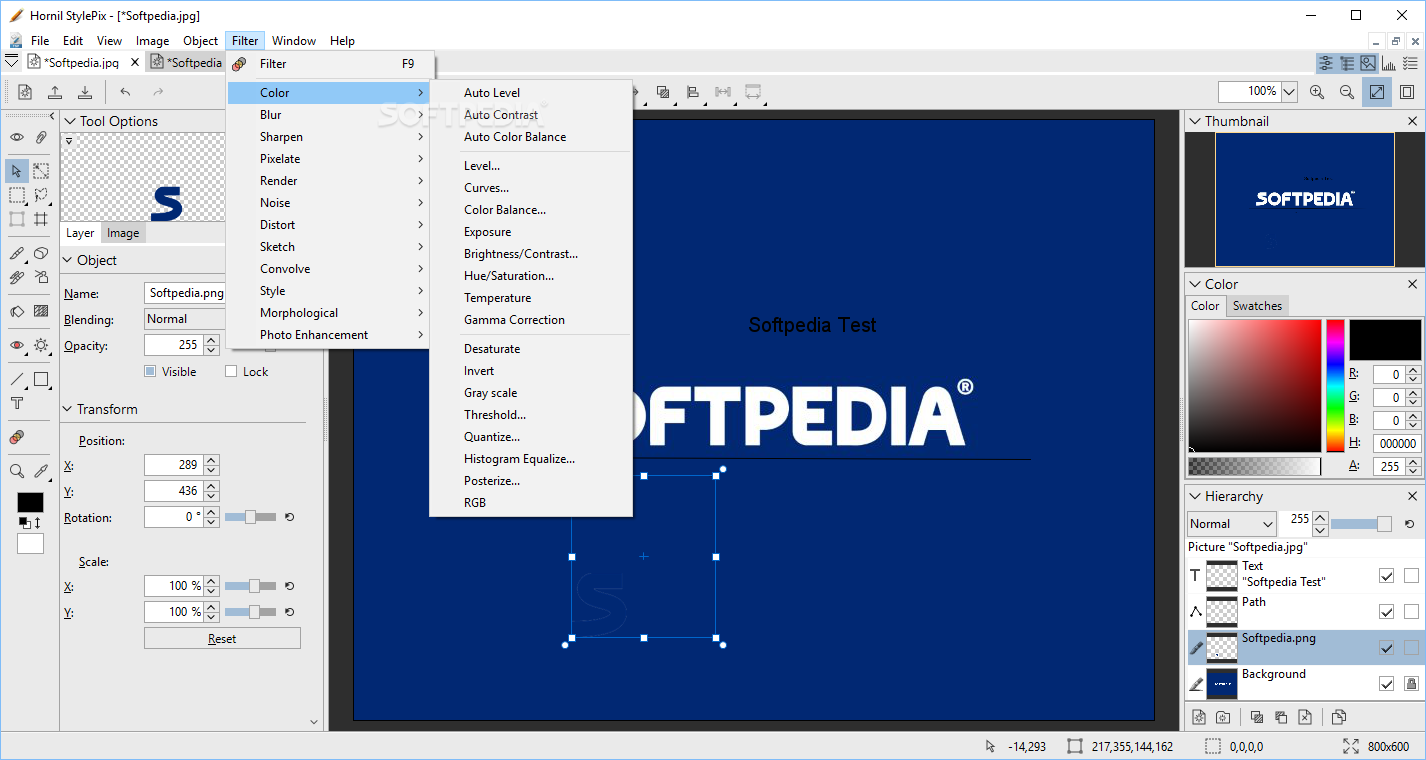Viewport: 1426px width, 760px height.
Task: Select Invert in the Color submenu
Action: [531, 371]
